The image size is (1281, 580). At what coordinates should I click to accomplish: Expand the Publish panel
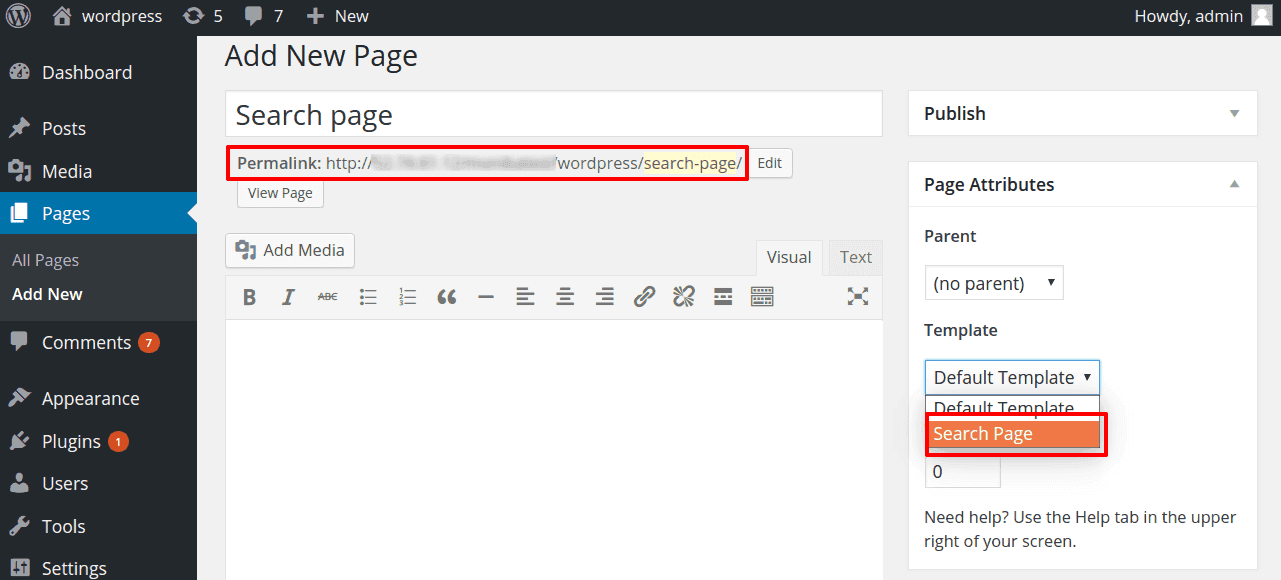pyautogui.click(x=1234, y=114)
